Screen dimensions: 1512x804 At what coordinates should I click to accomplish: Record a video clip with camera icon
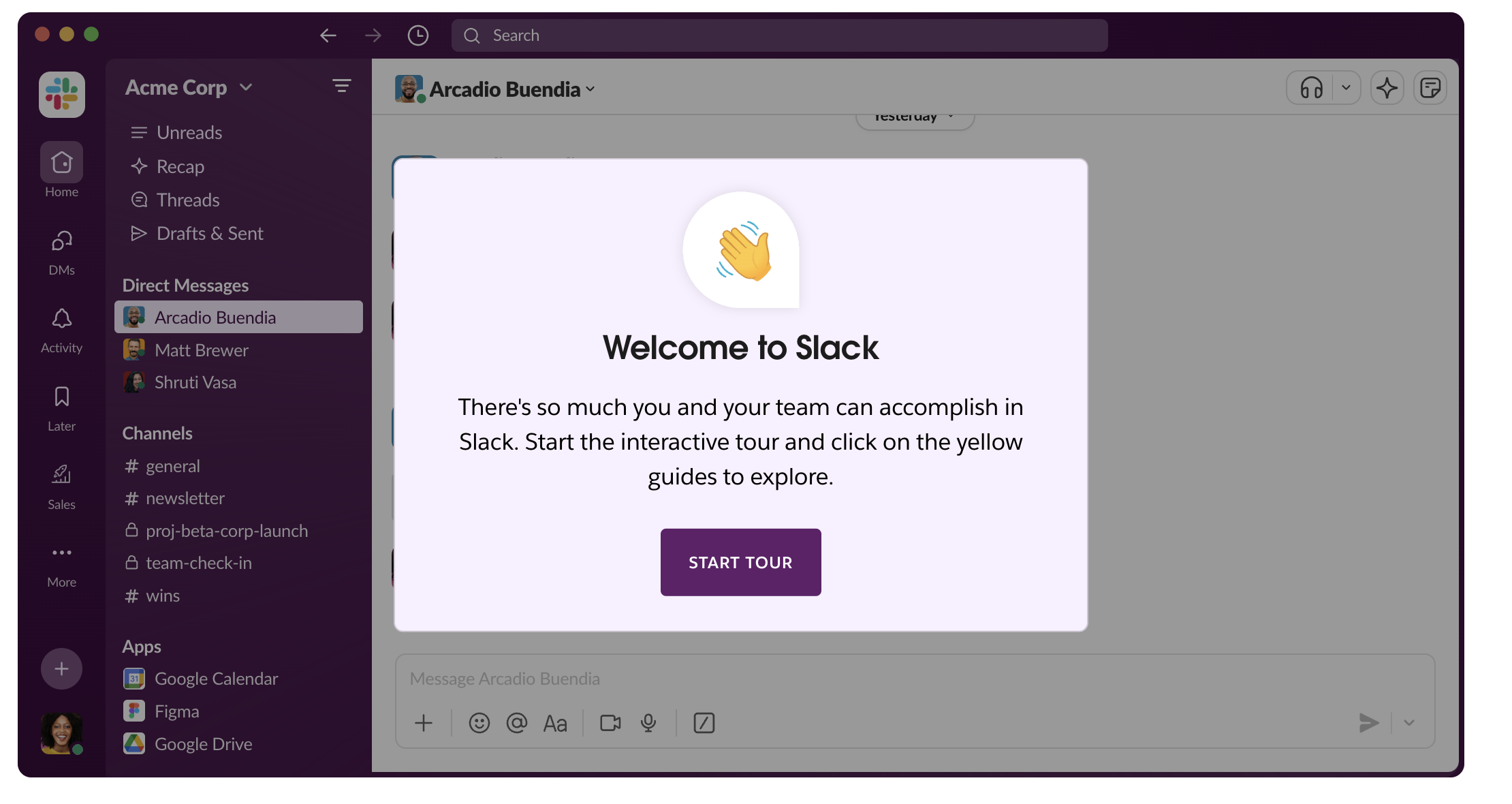pyautogui.click(x=610, y=723)
